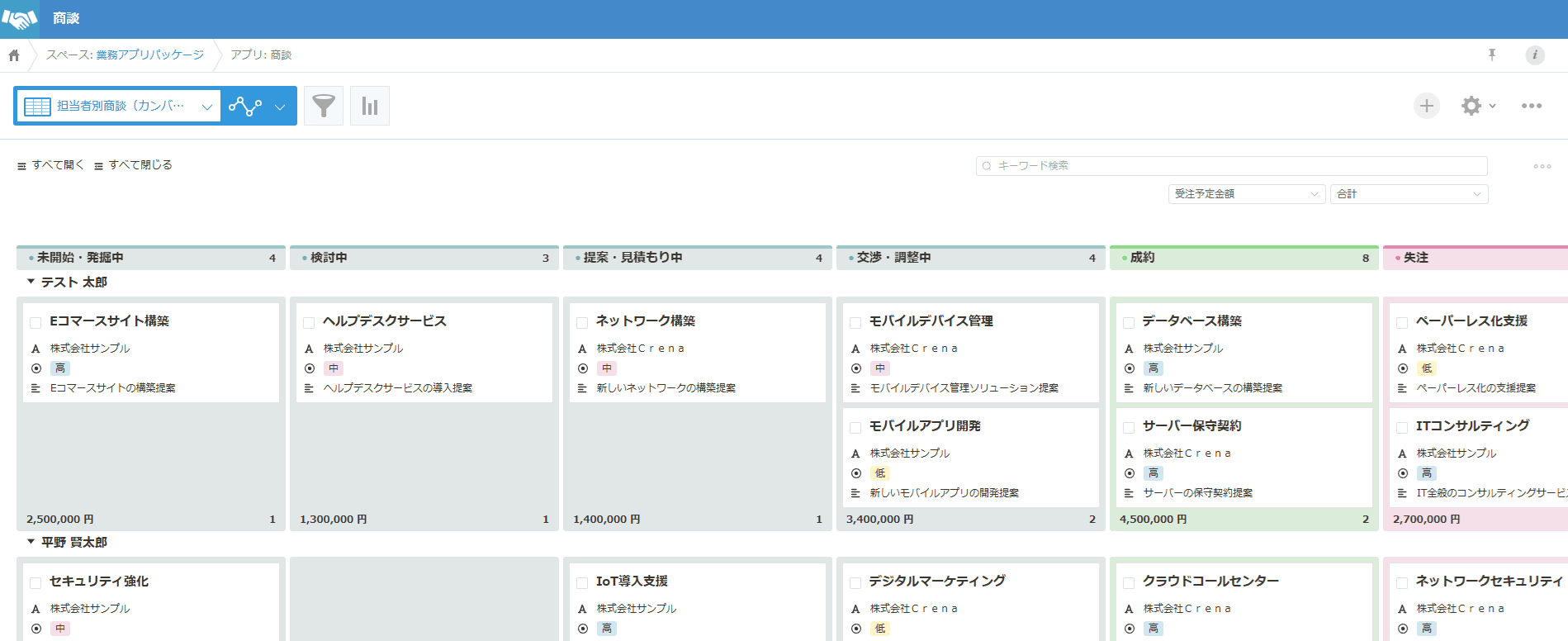Click the priority icon on サーバー保守契約 card
This screenshot has height=641, width=1568.
point(1130,473)
